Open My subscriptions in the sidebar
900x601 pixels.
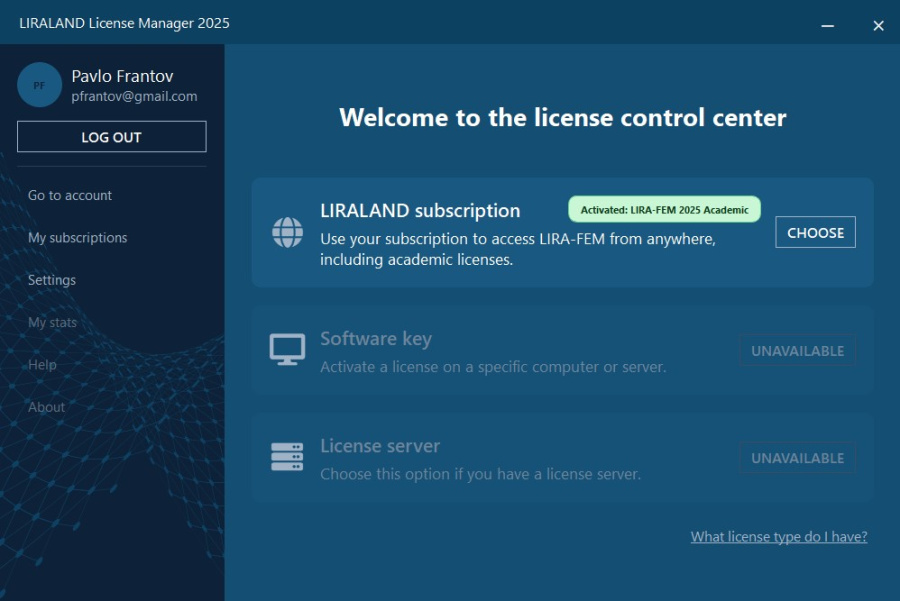click(x=78, y=238)
